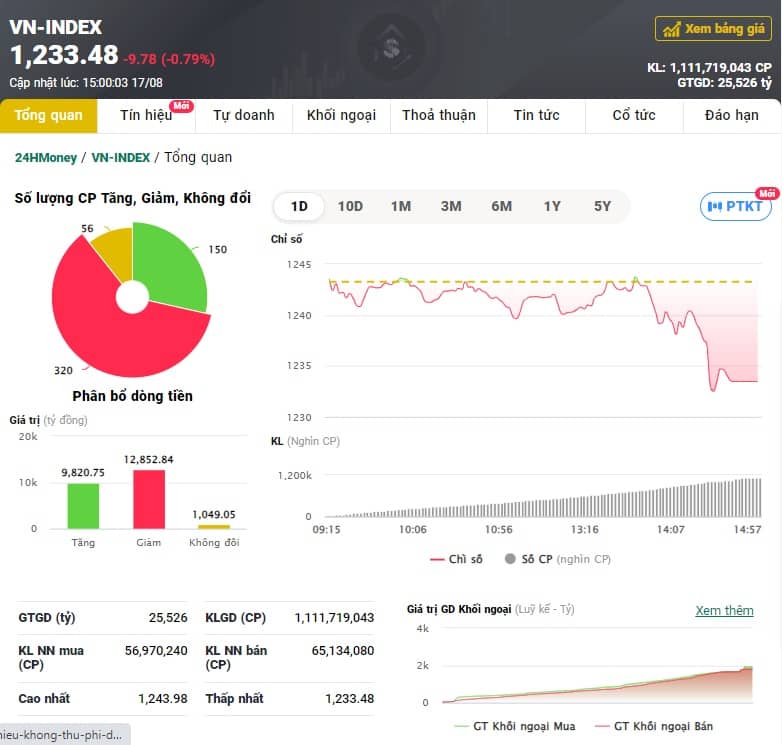The width and height of the screenshot is (782, 745).
Task: Select the 1M chart range
Action: (x=401, y=206)
